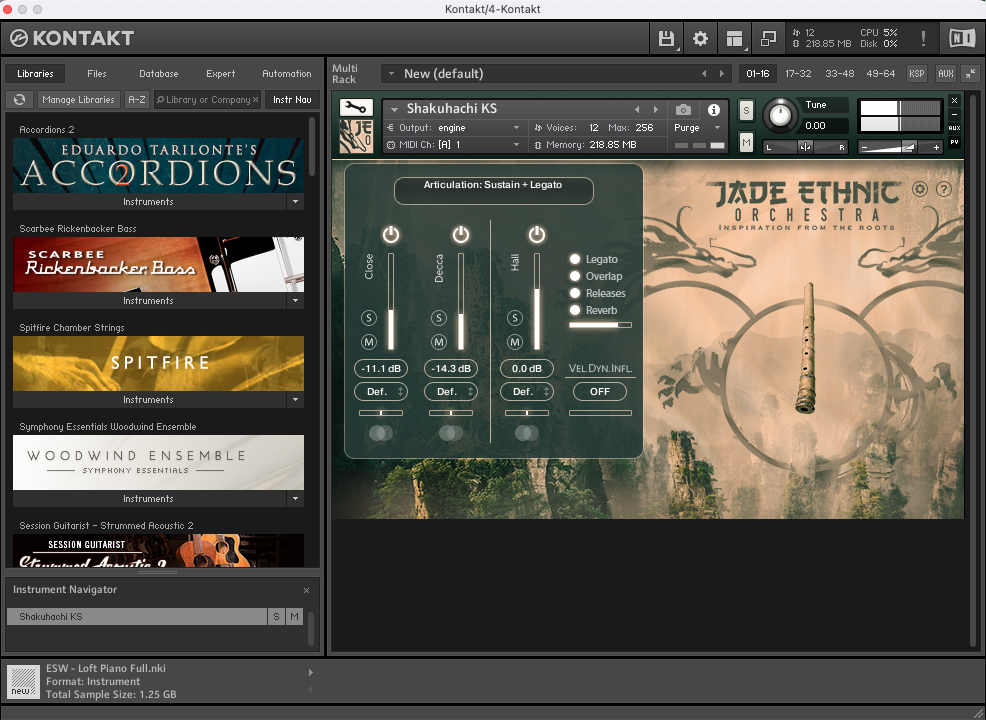The height and width of the screenshot is (720, 986).
Task: Open Close mic Def. output selector
Action: pos(381,392)
